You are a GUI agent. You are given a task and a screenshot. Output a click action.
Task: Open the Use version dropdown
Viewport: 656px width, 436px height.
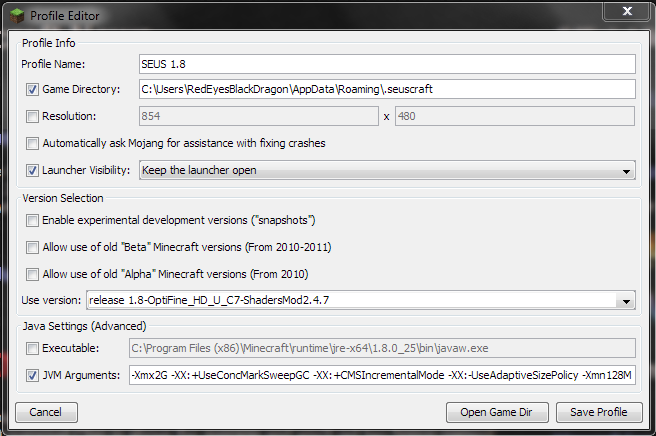[x=361, y=300]
